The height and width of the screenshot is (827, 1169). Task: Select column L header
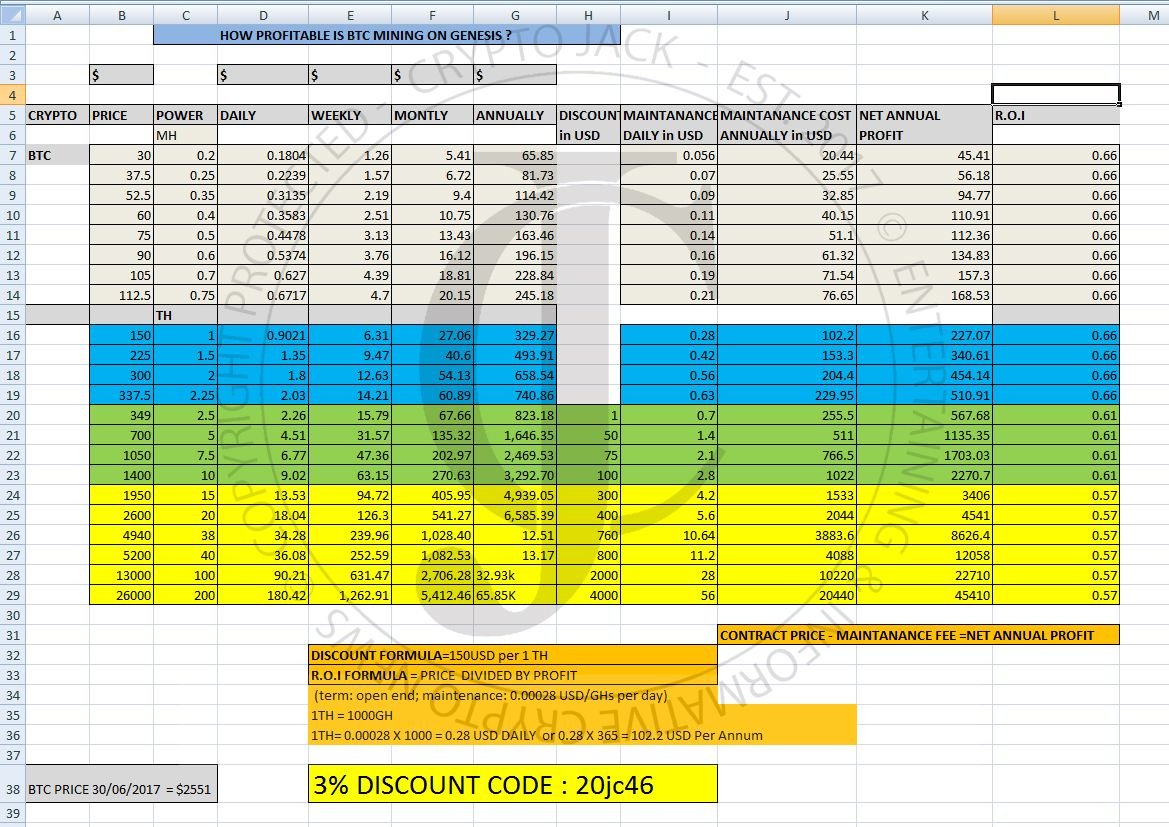[1056, 15]
